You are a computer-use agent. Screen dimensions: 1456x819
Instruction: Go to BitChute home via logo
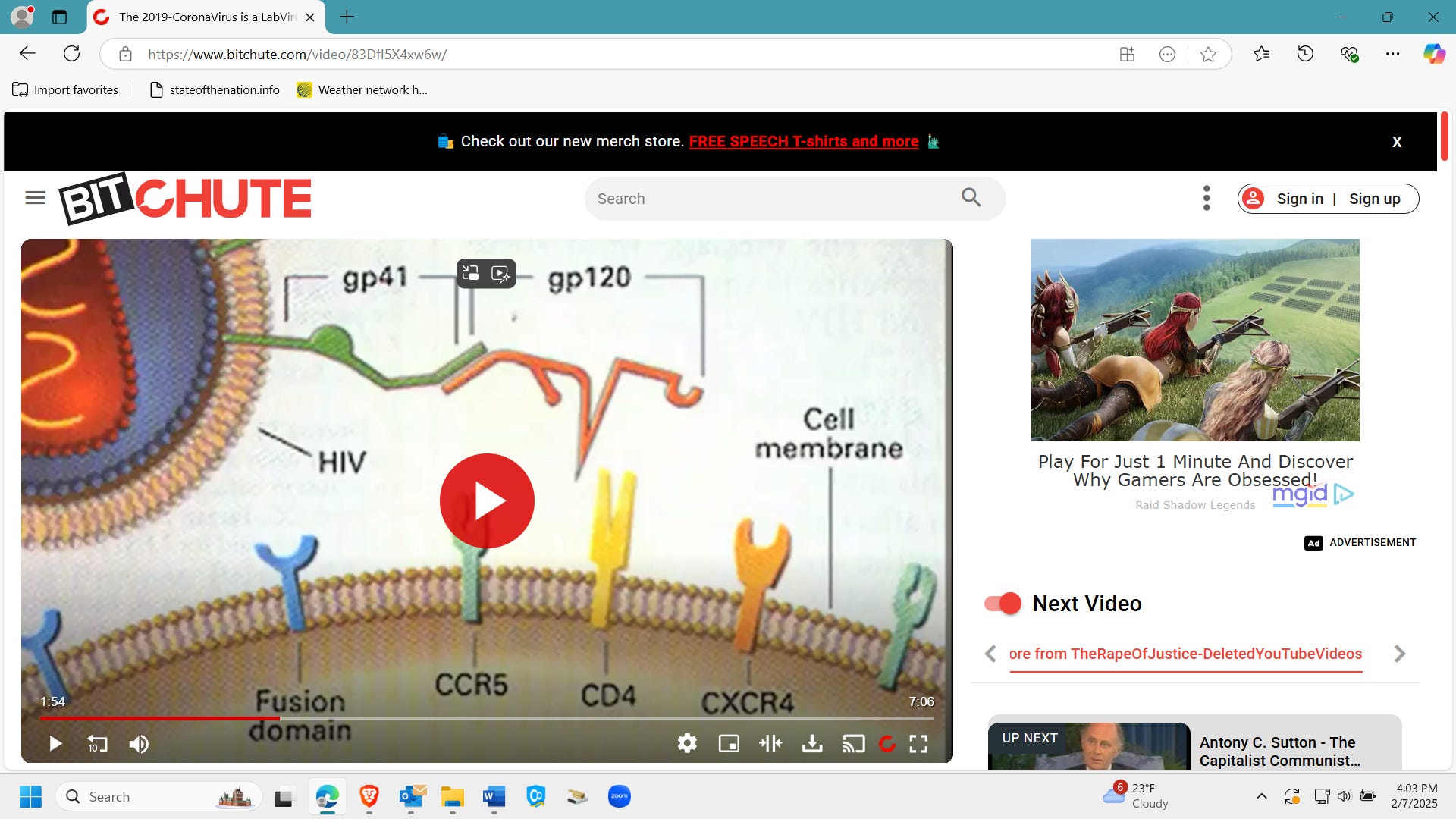point(185,199)
